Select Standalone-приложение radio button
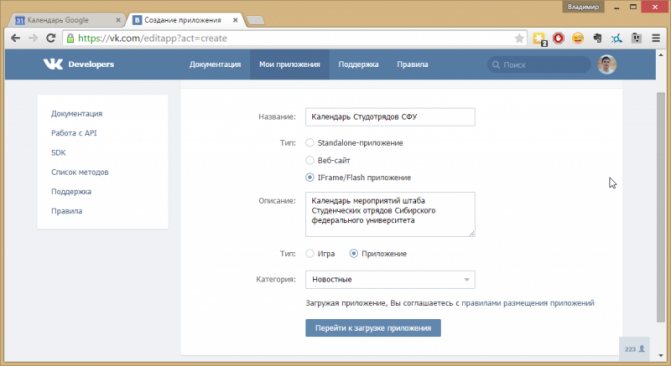Screen dimensions: 671x366 click(x=309, y=143)
